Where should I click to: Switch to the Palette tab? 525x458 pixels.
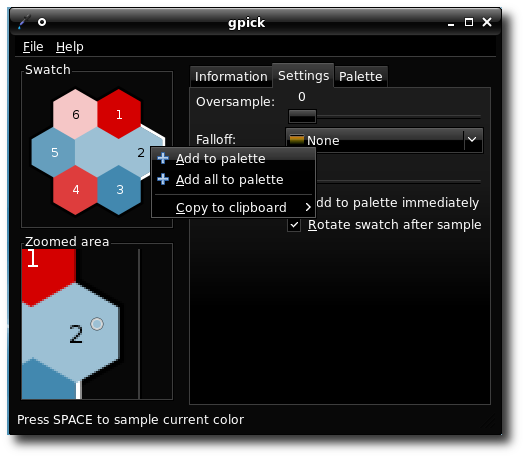pyautogui.click(x=361, y=77)
